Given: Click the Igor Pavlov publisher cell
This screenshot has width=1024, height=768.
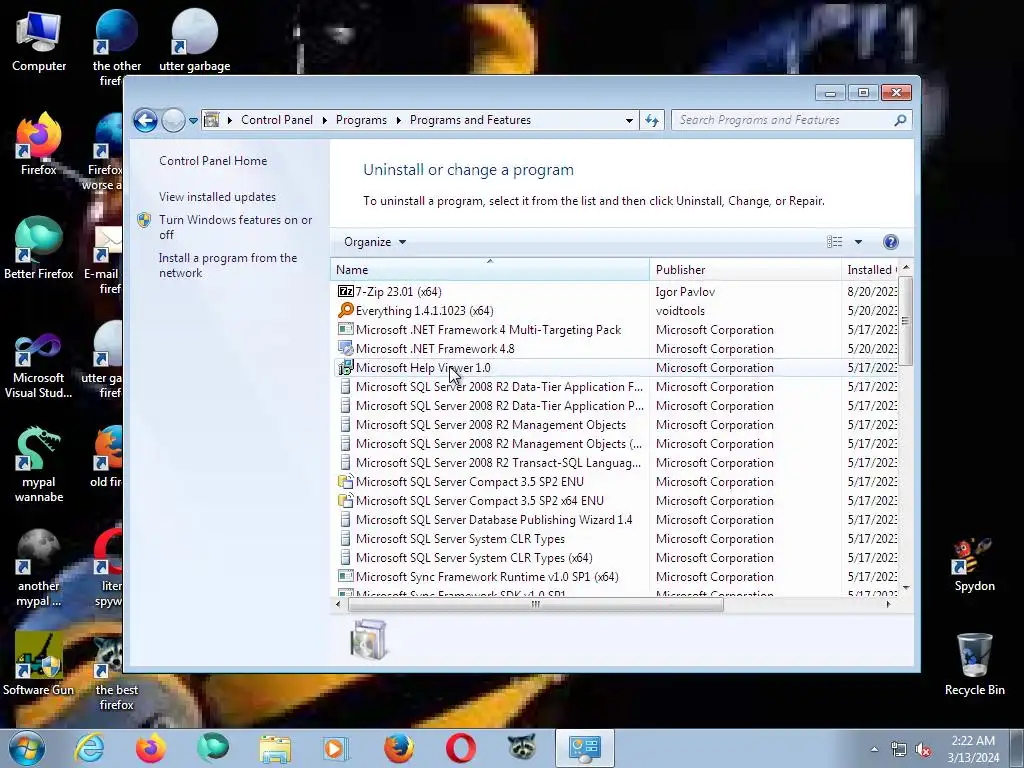Looking at the screenshot, I should (x=685, y=292).
